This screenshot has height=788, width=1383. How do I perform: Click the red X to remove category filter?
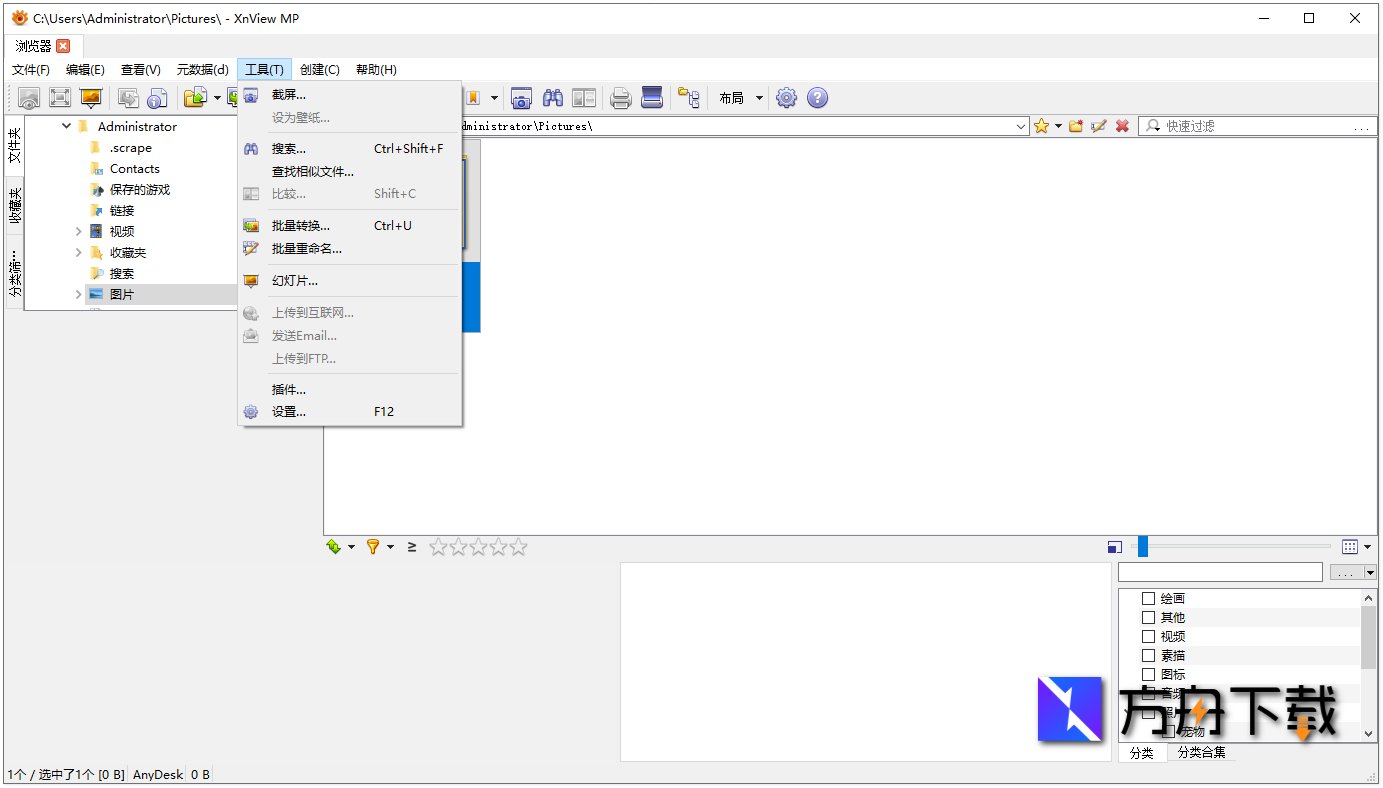point(1123,125)
